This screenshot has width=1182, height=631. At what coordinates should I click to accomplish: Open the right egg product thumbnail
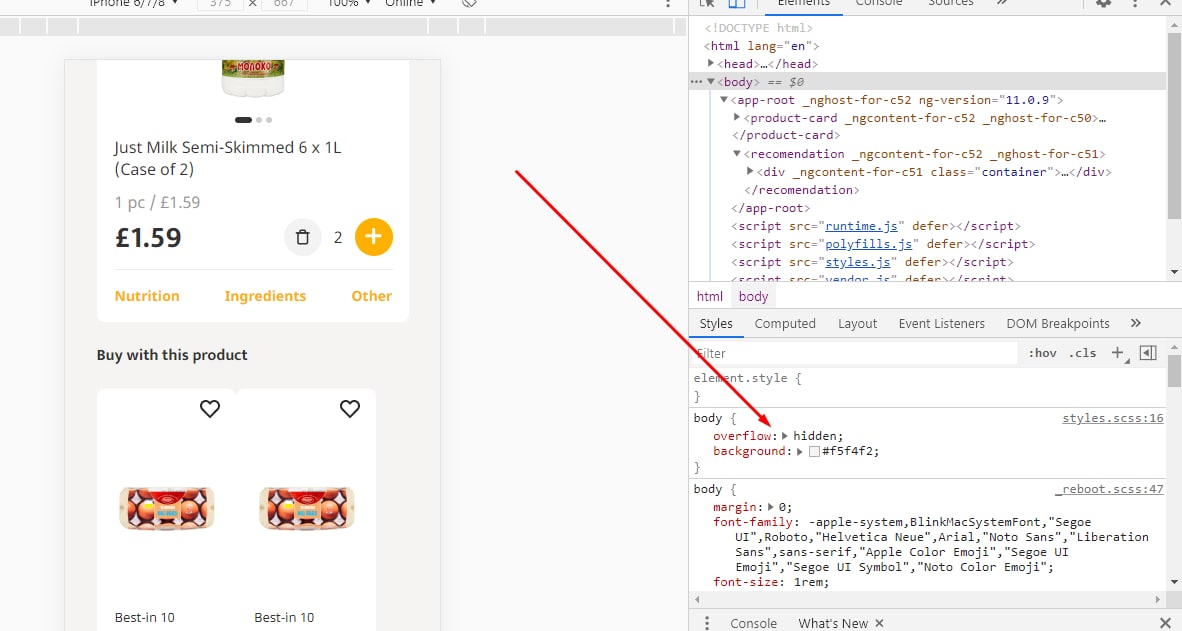point(306,508)
